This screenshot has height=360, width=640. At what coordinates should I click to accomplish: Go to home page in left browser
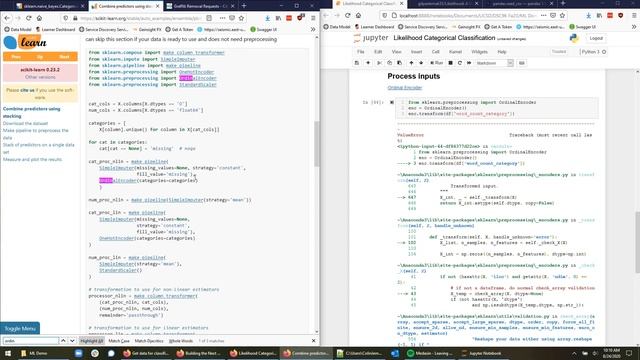click(39, 18)
